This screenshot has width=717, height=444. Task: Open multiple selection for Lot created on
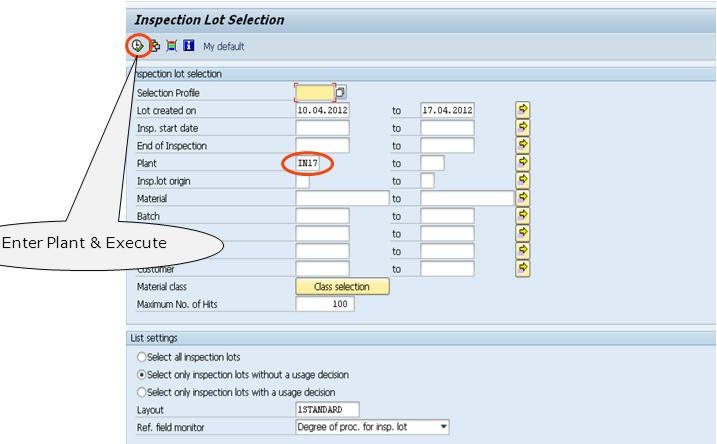click(523, 110)
